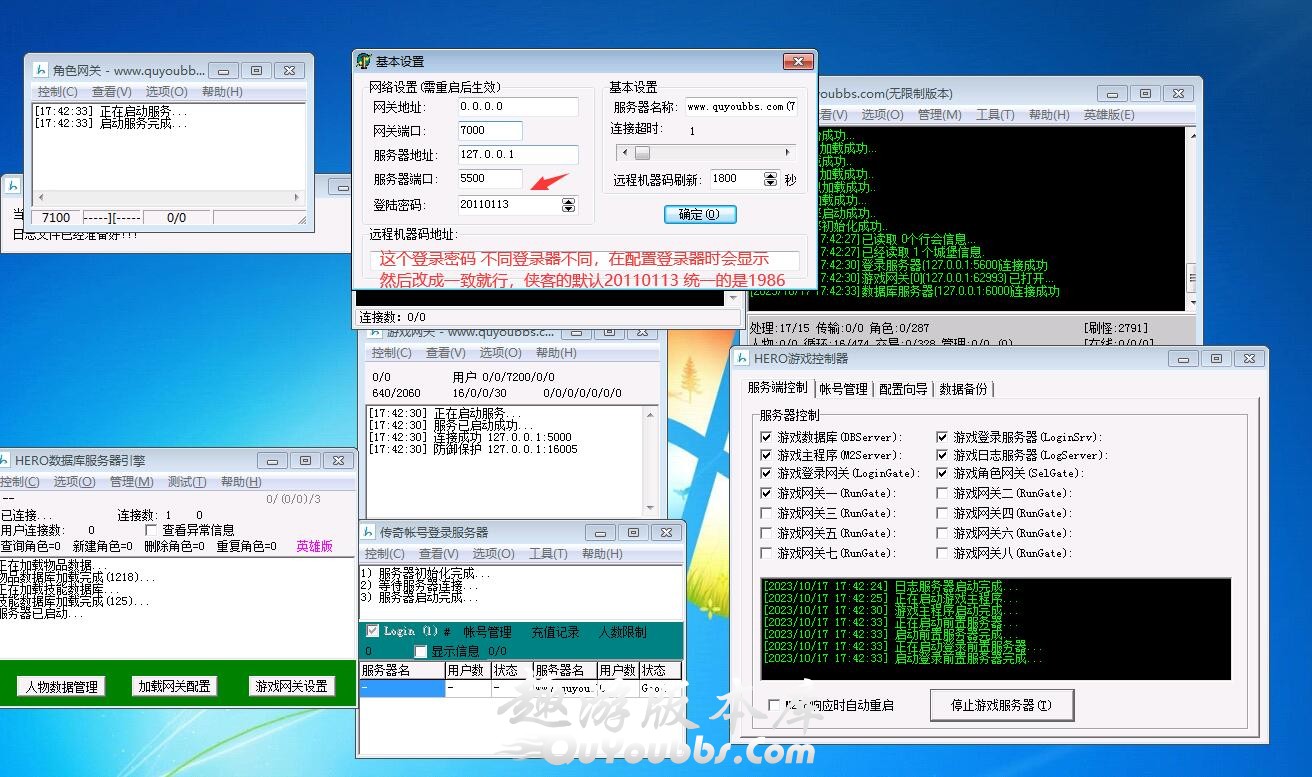
Task: Uncheck 游戏登录服务器 (LoginSrv)
Action: point(942,437)
